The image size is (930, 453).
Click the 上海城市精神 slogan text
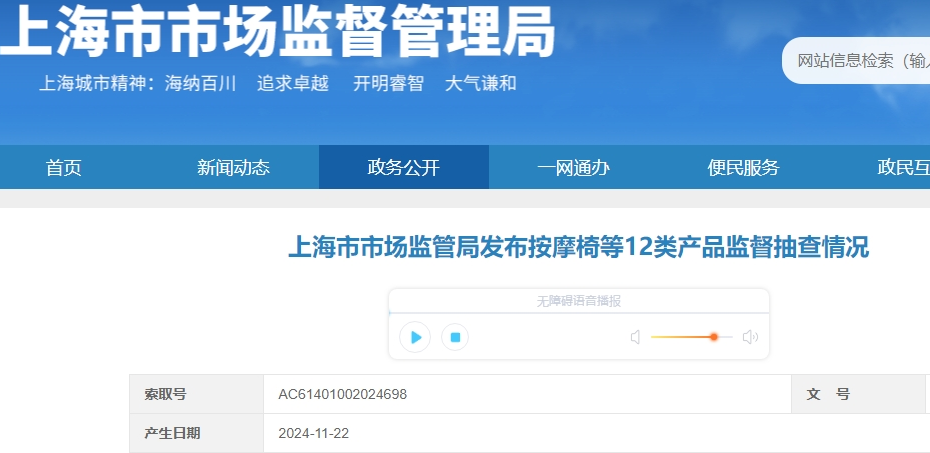[x=278, y=83]
